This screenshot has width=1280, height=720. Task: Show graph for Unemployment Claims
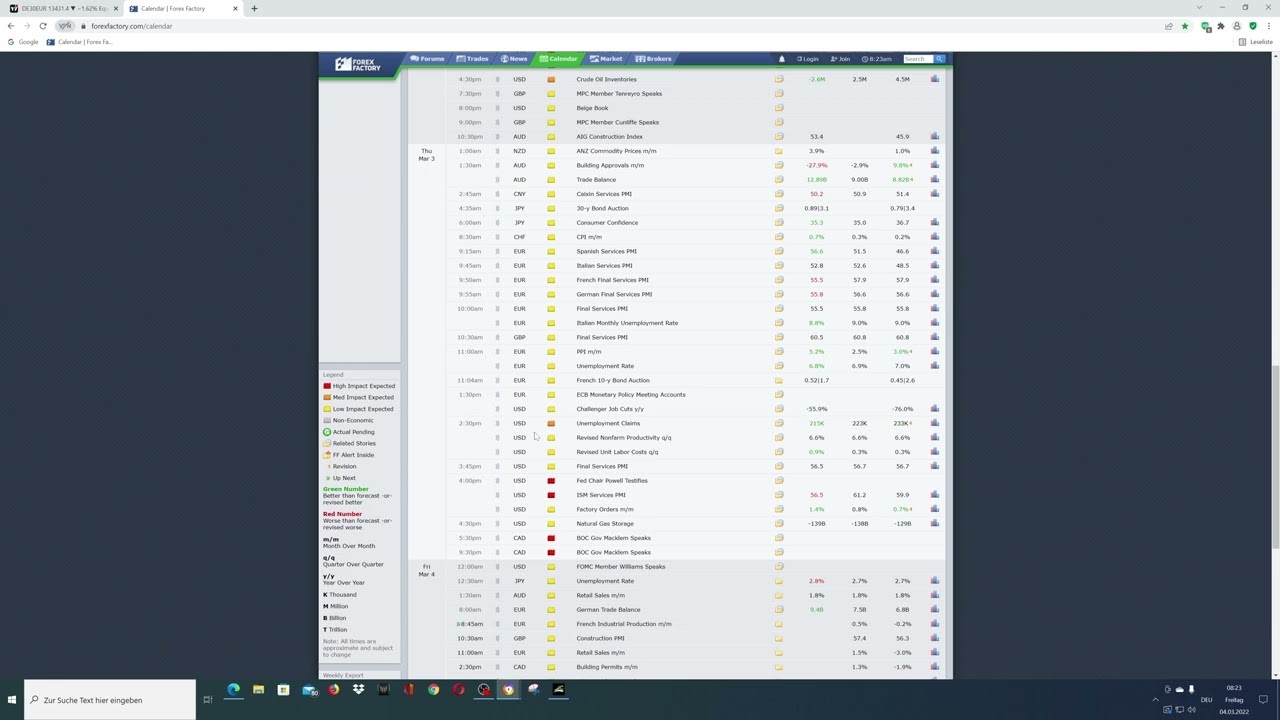934,423
